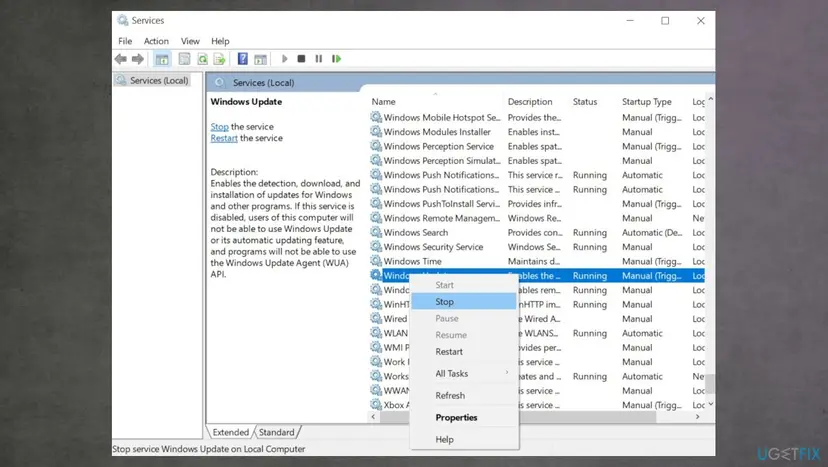Click the Export List toolbar icon
Image resolution: width=828 pixels, height=467 pixels.
(x=220, y=59)
